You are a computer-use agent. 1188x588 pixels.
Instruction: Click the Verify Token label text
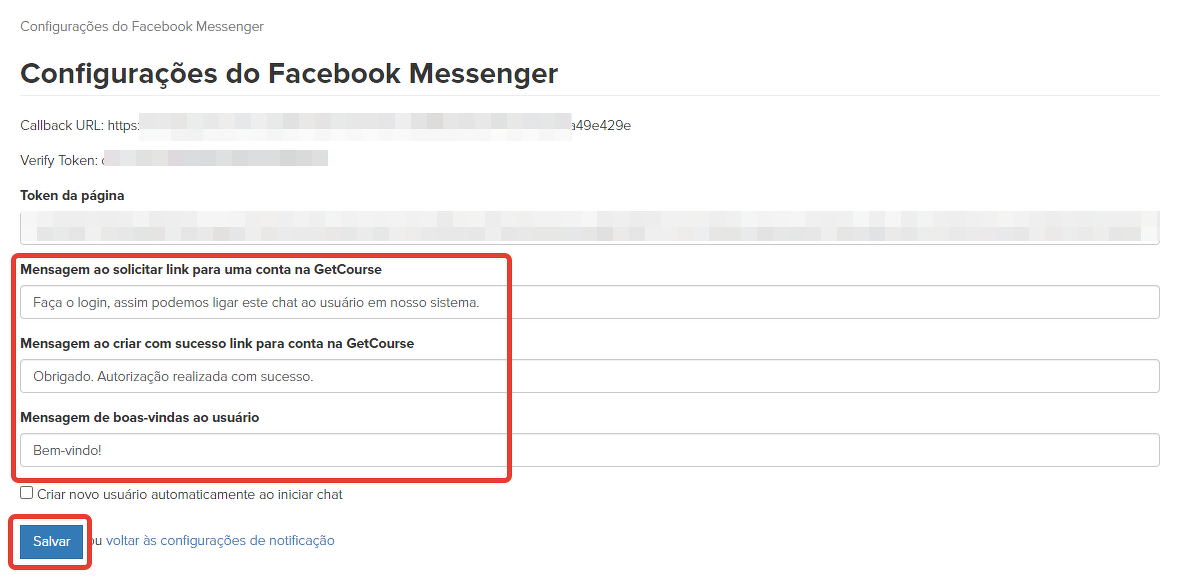(58, 160)
